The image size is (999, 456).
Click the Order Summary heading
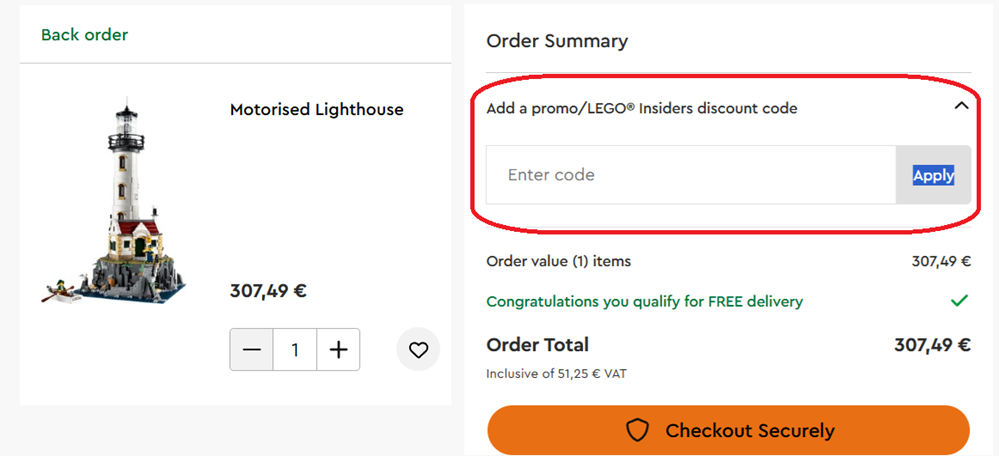pos(557,41)
